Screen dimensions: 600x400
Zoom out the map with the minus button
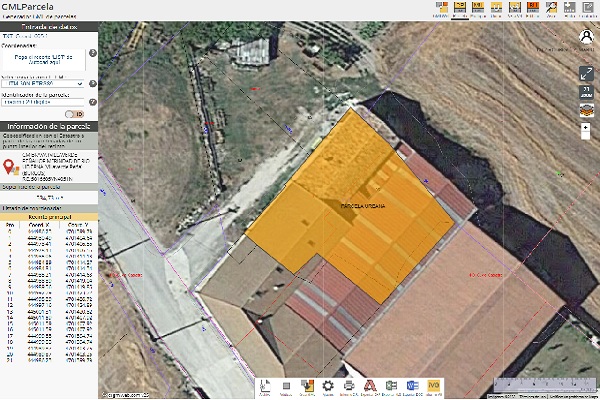(585, 136)
